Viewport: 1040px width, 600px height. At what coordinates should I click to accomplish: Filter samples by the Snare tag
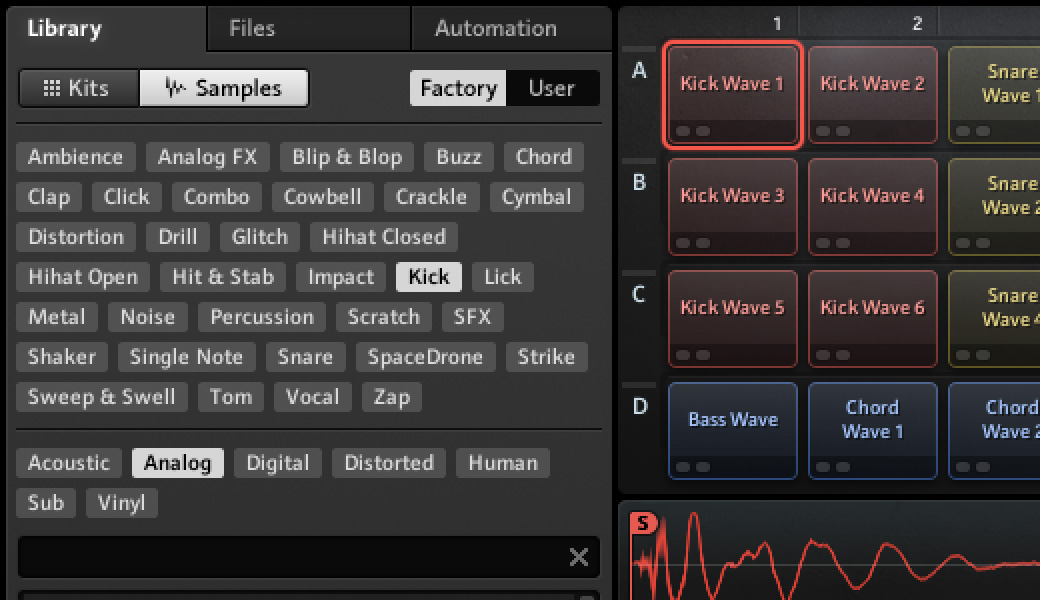point(305,357)
